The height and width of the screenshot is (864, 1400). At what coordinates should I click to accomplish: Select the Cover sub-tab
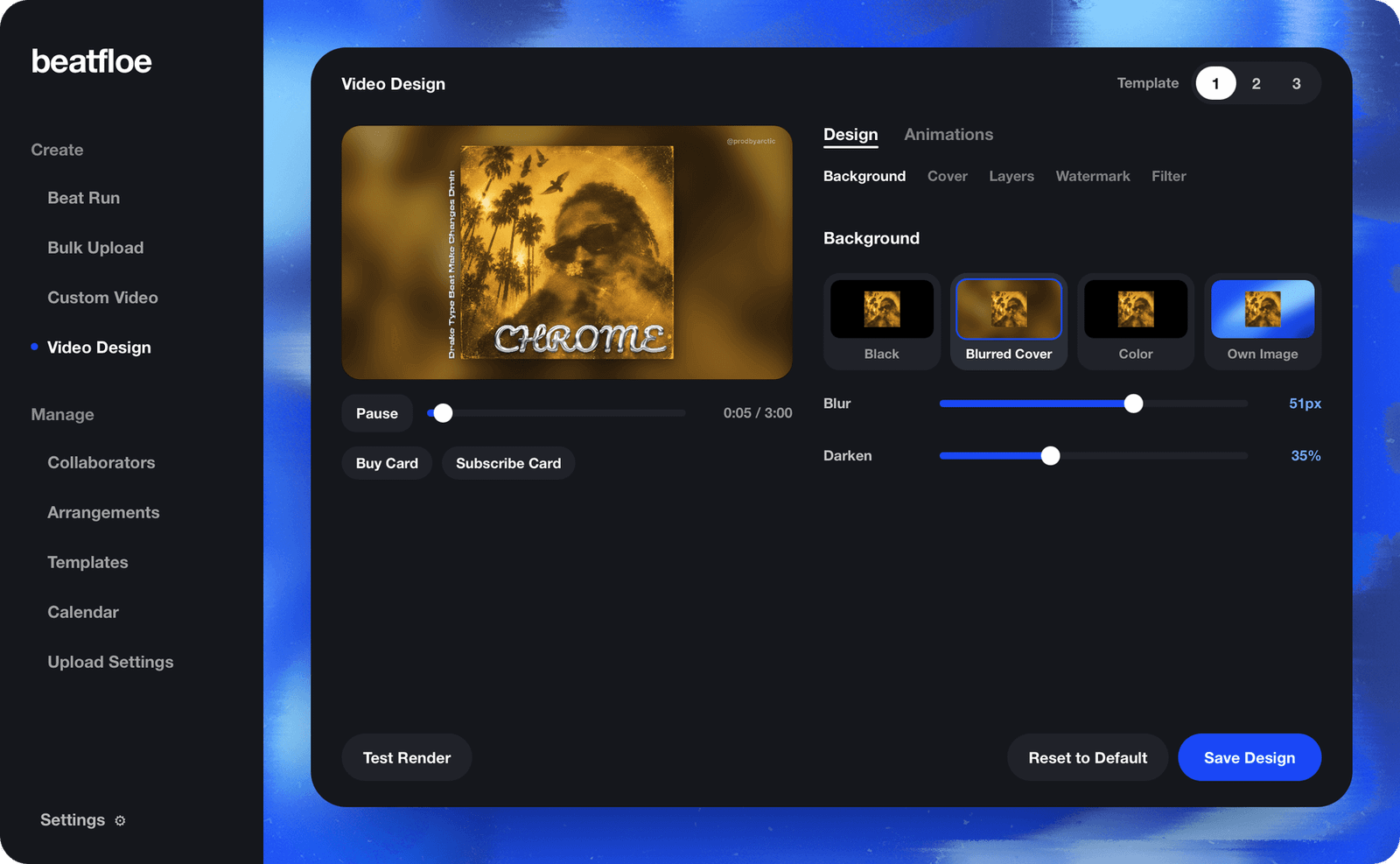[x=948, y=176]
